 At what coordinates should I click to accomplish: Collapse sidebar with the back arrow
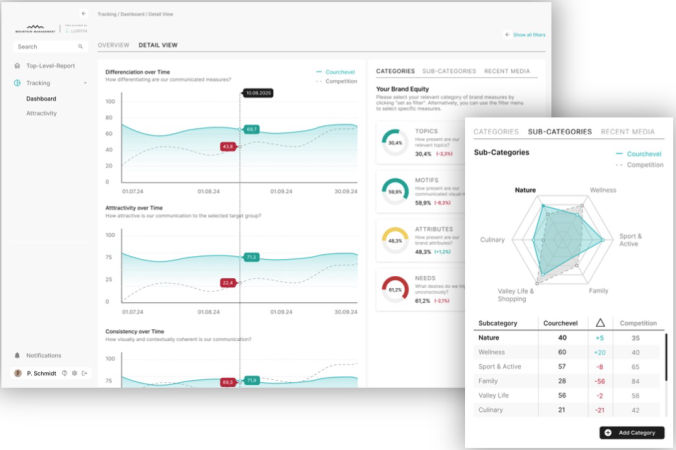point(82,14)
